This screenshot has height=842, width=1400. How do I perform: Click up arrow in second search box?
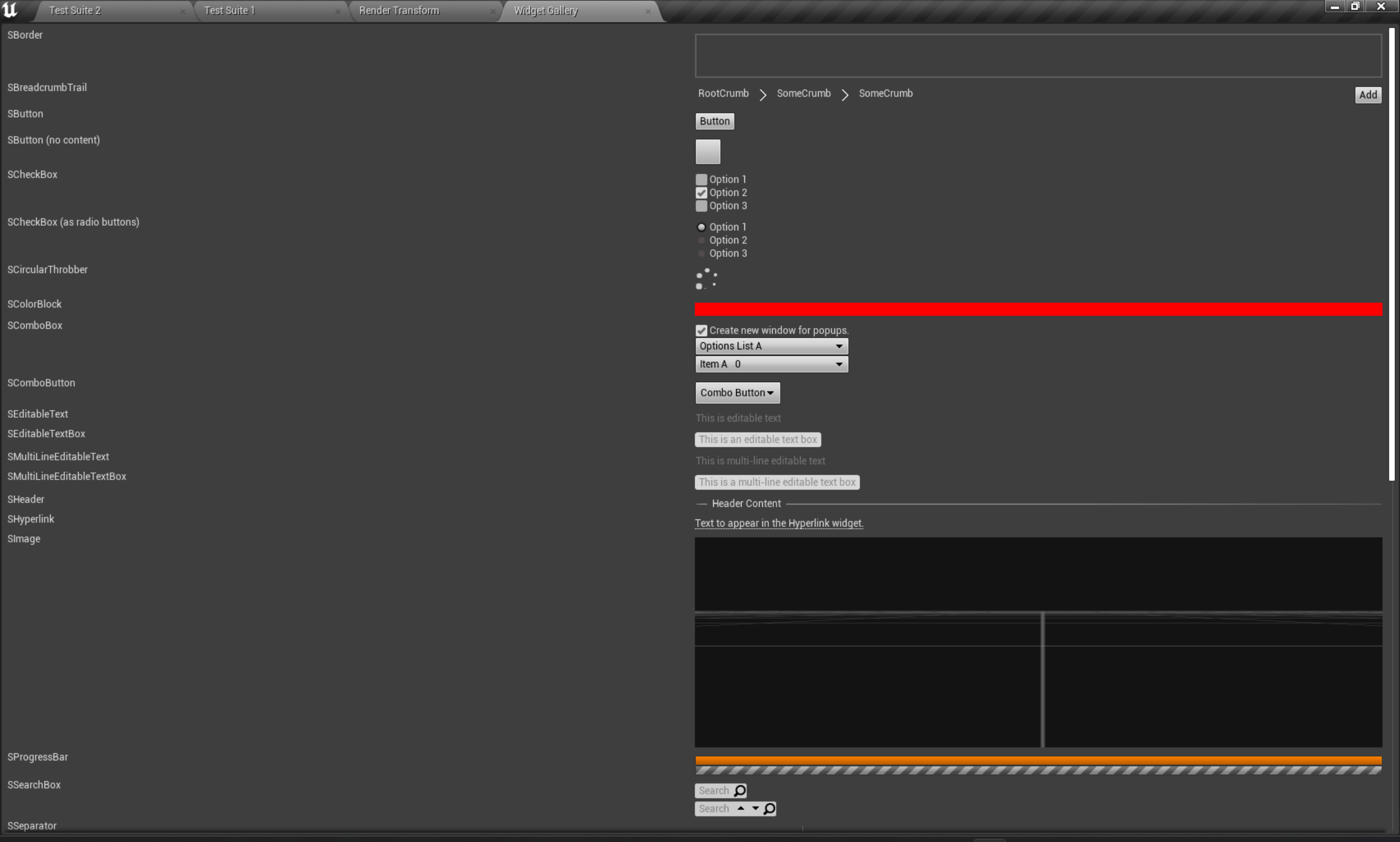pos(740,808)
